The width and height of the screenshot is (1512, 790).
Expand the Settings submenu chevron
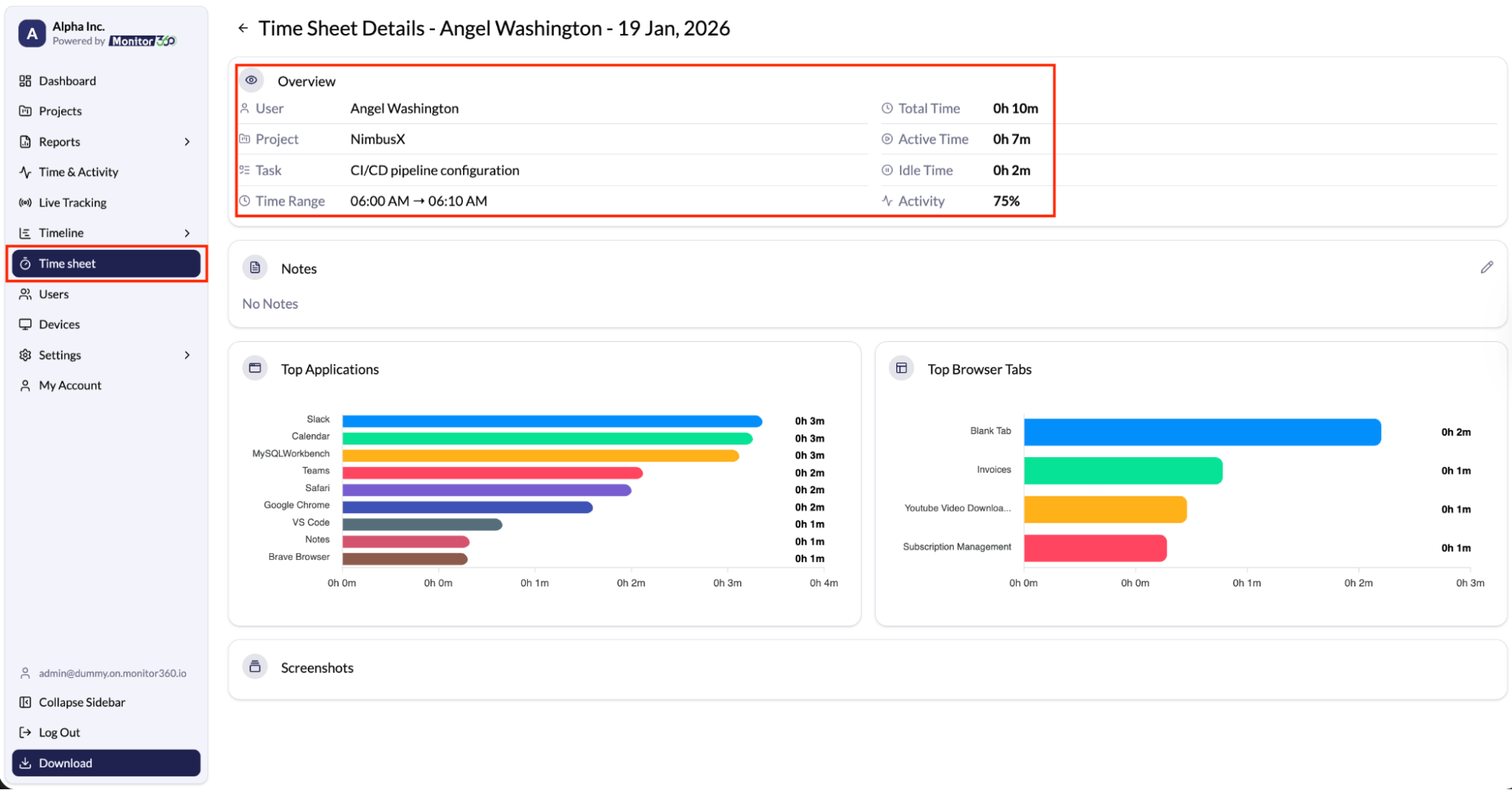187,355
